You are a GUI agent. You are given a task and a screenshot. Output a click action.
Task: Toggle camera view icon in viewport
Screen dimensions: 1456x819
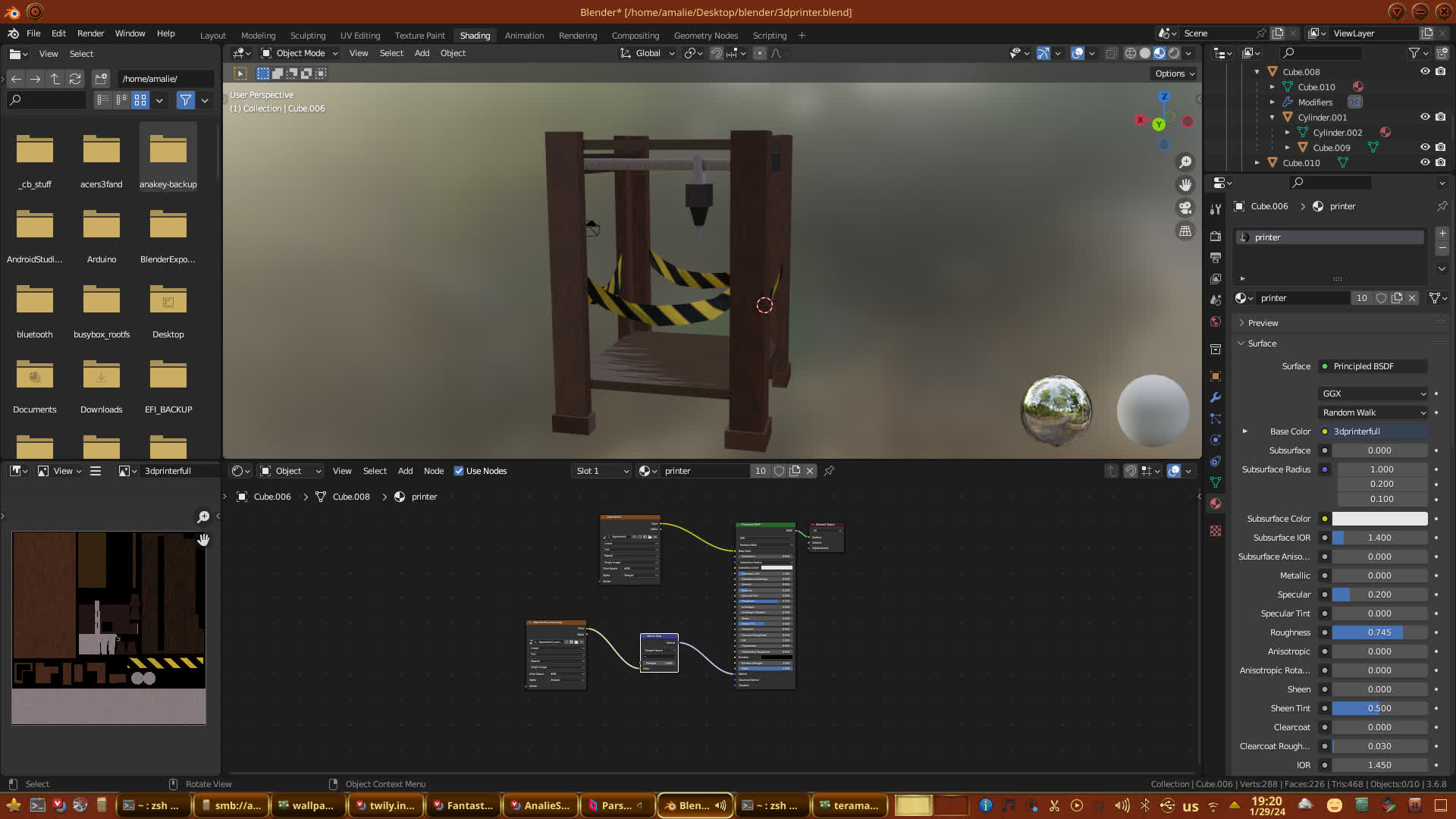click(x=1185, y=208)
